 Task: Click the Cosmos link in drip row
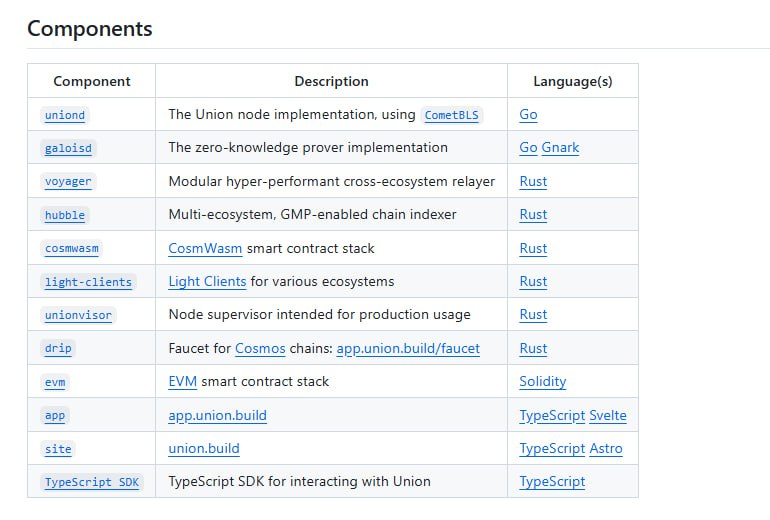click(260, 349)
